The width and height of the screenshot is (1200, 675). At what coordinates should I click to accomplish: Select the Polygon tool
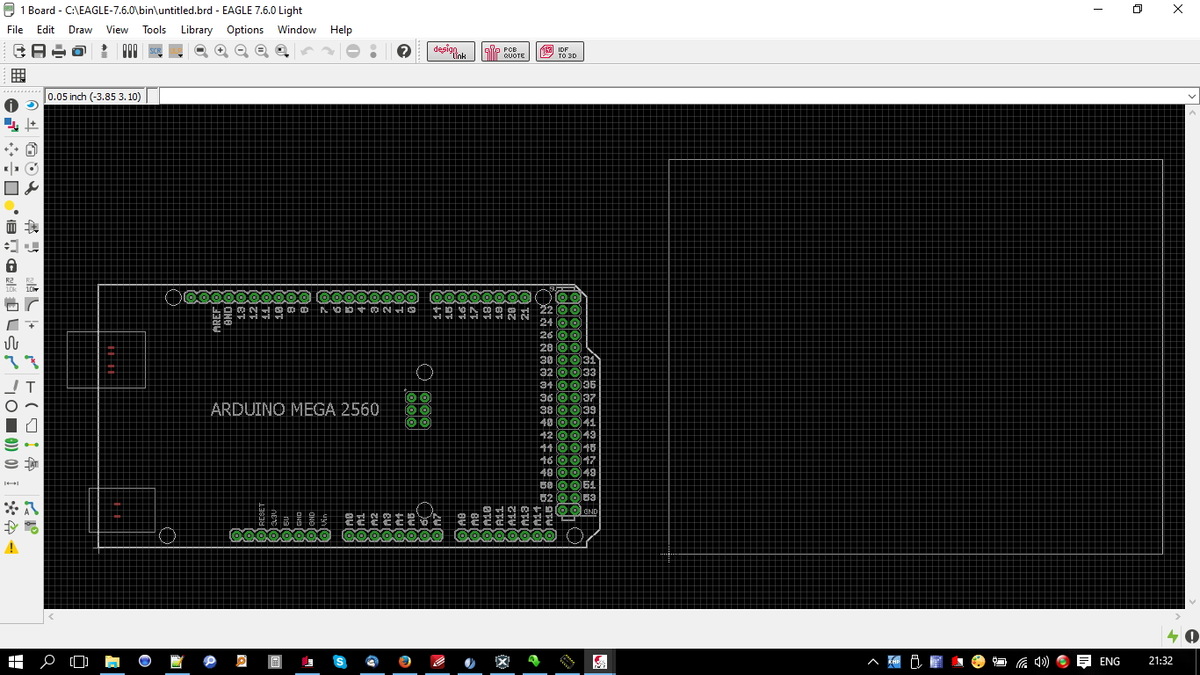pos(31,425)
